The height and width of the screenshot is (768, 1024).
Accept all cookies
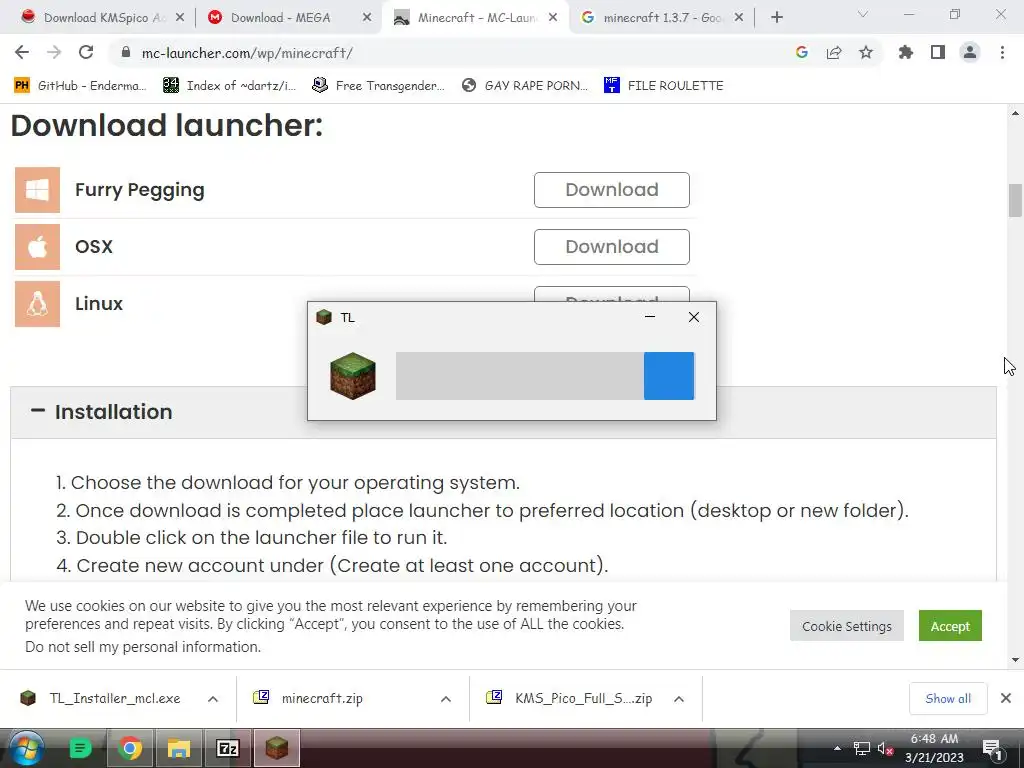[950, 626]
